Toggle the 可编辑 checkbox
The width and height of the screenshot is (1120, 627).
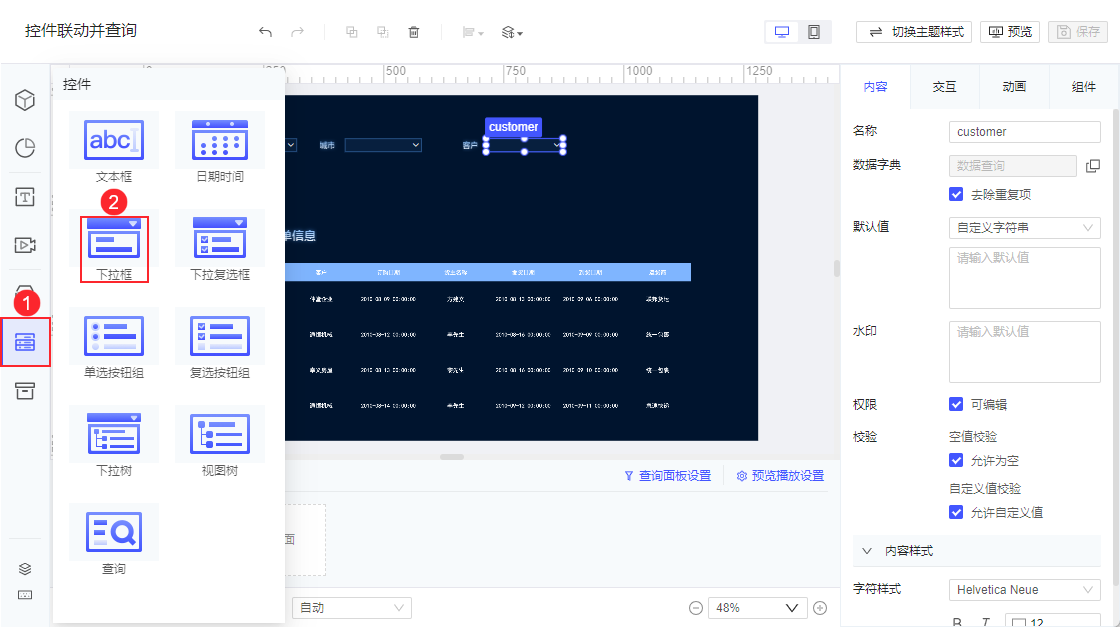[x=956, y=404]
